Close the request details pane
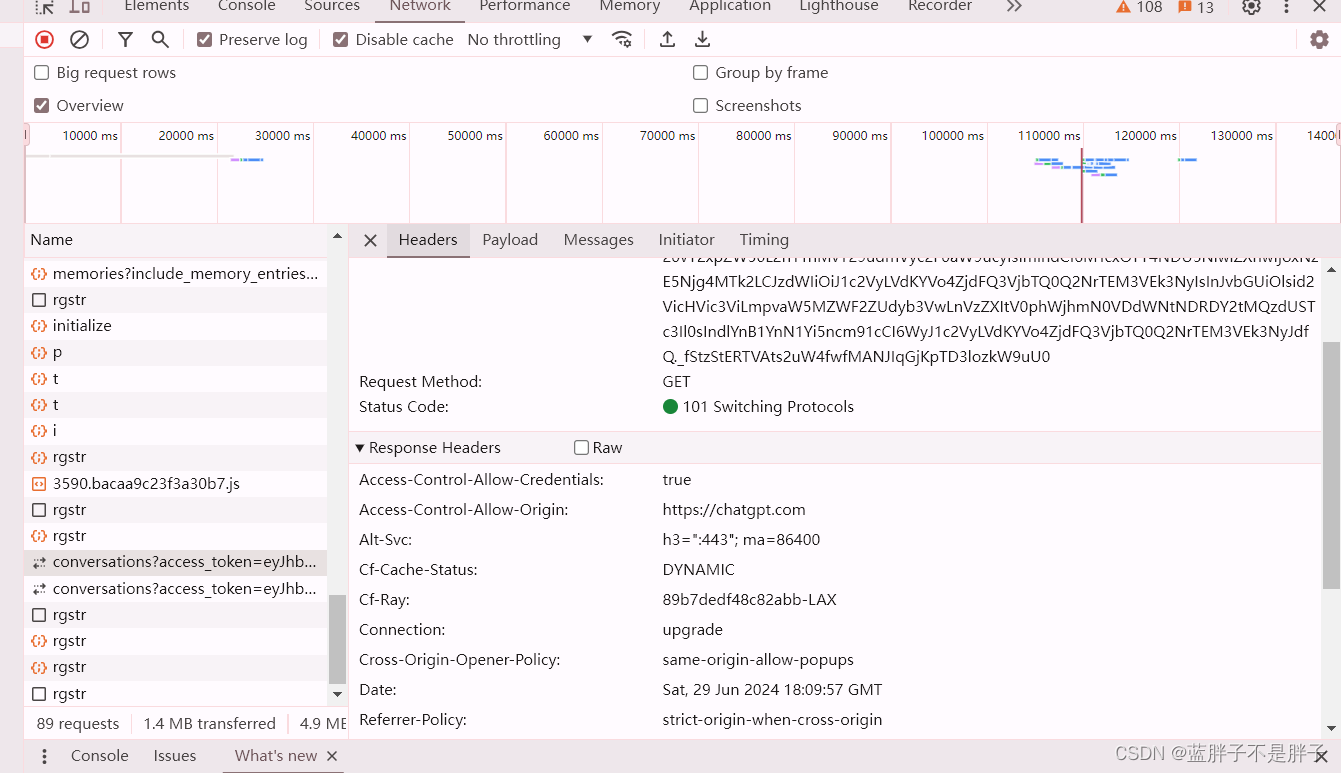The height and width of the screenshot is (773, 1341). (x=370, y=240)
